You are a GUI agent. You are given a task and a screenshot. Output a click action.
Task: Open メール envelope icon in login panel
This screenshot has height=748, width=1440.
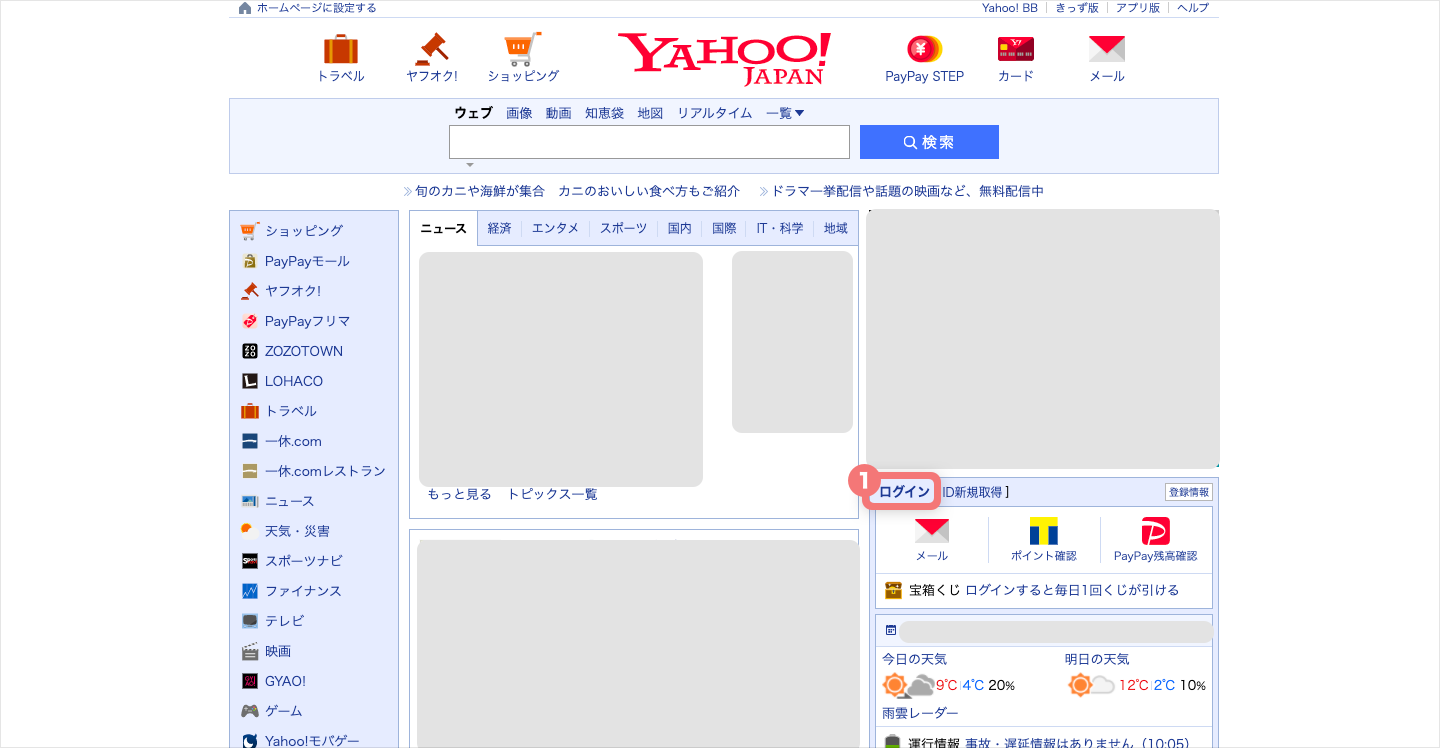pos(932,531)
